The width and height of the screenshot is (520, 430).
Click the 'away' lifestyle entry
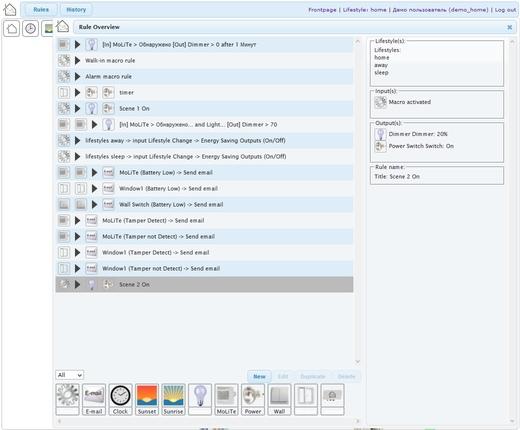point(381,65)
